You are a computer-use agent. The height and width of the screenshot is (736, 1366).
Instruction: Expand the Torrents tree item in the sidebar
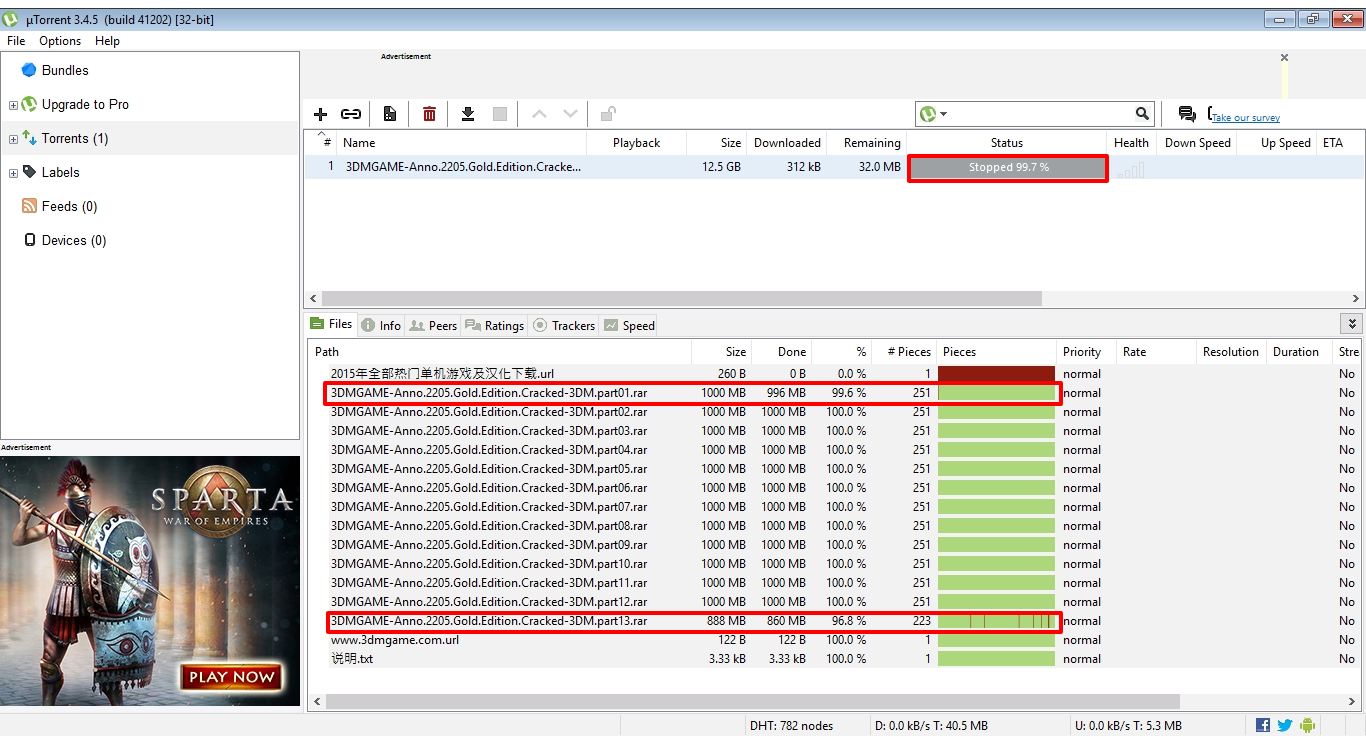(13, 138)
